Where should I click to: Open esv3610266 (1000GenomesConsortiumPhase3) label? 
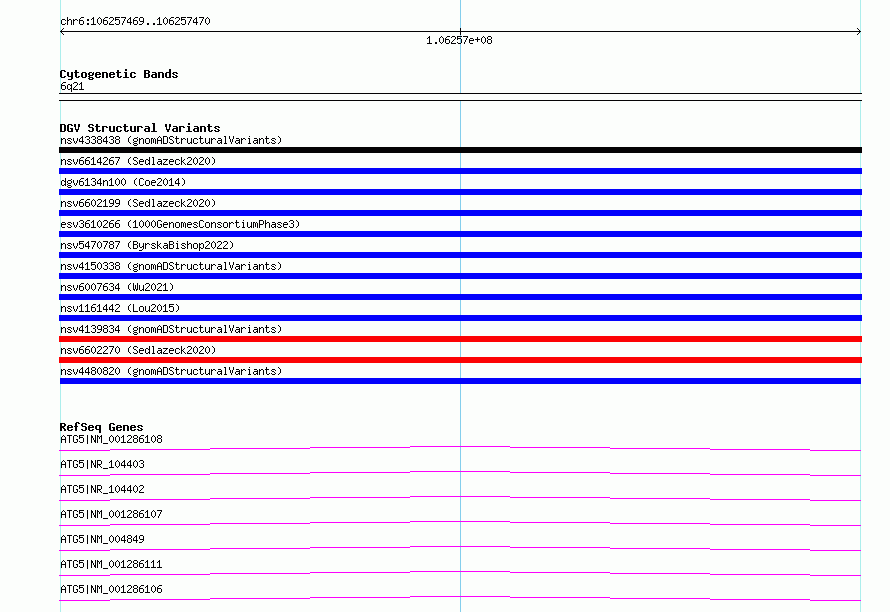tap(180, 224)
